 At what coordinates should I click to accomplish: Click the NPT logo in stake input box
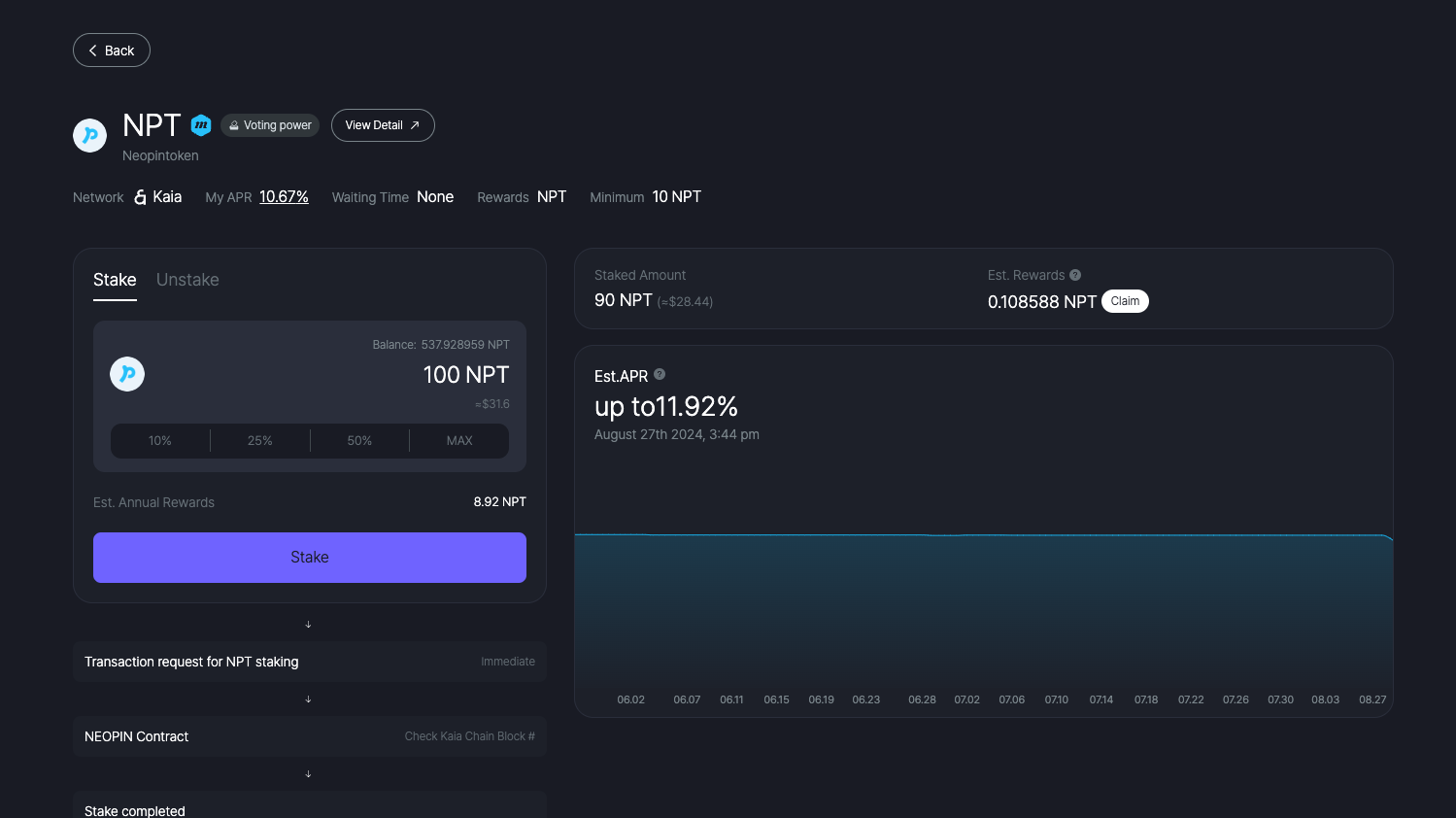click(127, 374)
